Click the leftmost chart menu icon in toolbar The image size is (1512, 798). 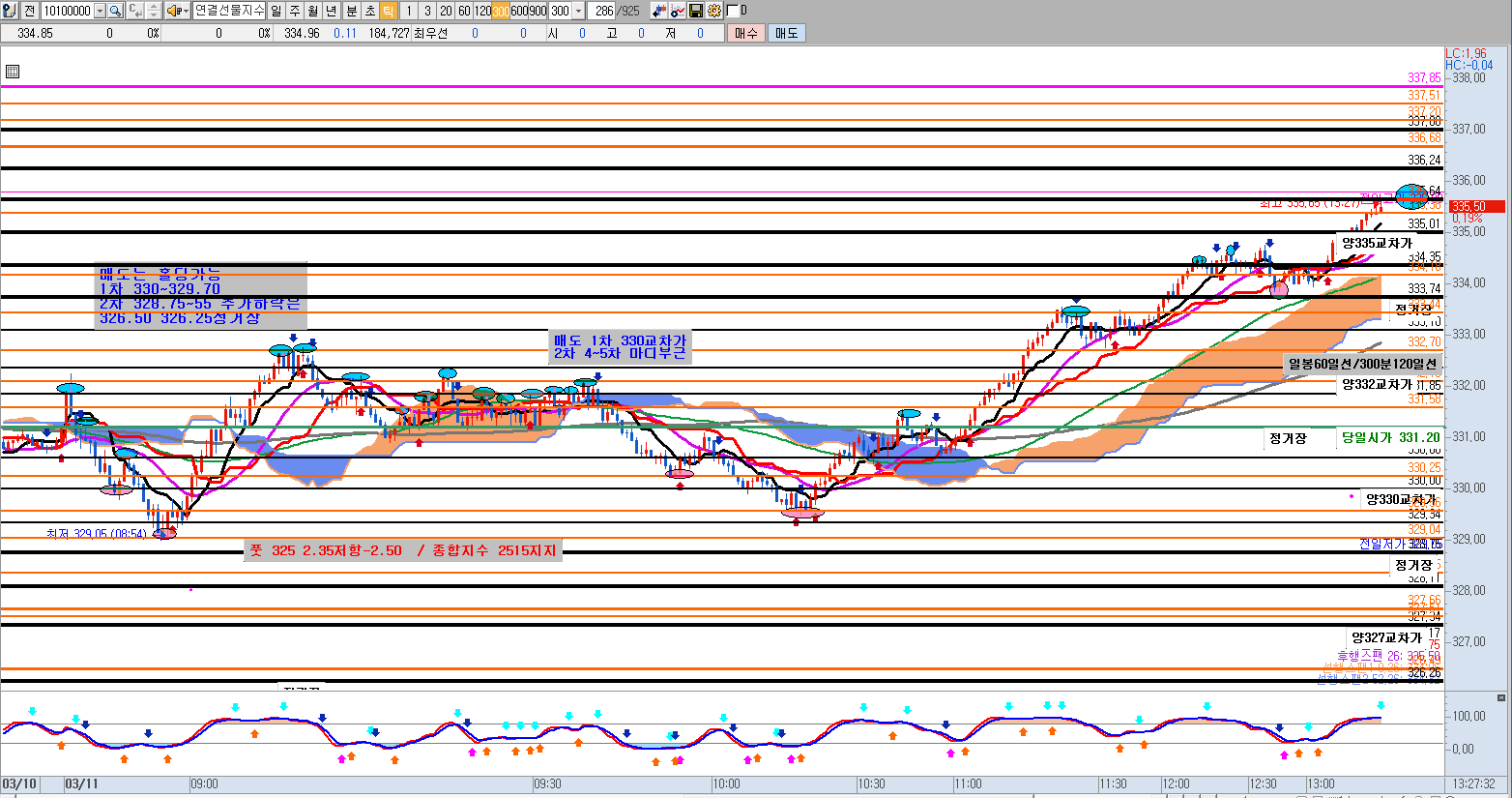(x=10, y=11)
